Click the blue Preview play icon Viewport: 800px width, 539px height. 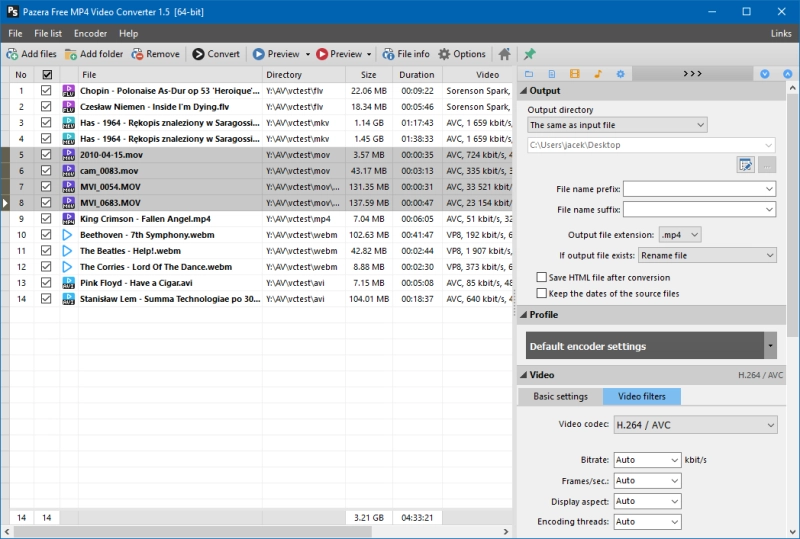pyautogui.click(x=259, y=54)
